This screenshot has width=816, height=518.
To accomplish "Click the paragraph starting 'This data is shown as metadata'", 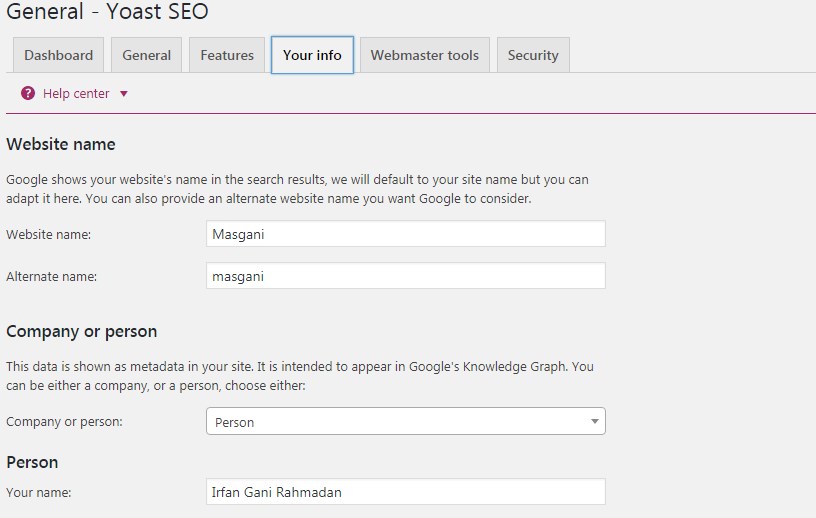I will click(300, 376).
